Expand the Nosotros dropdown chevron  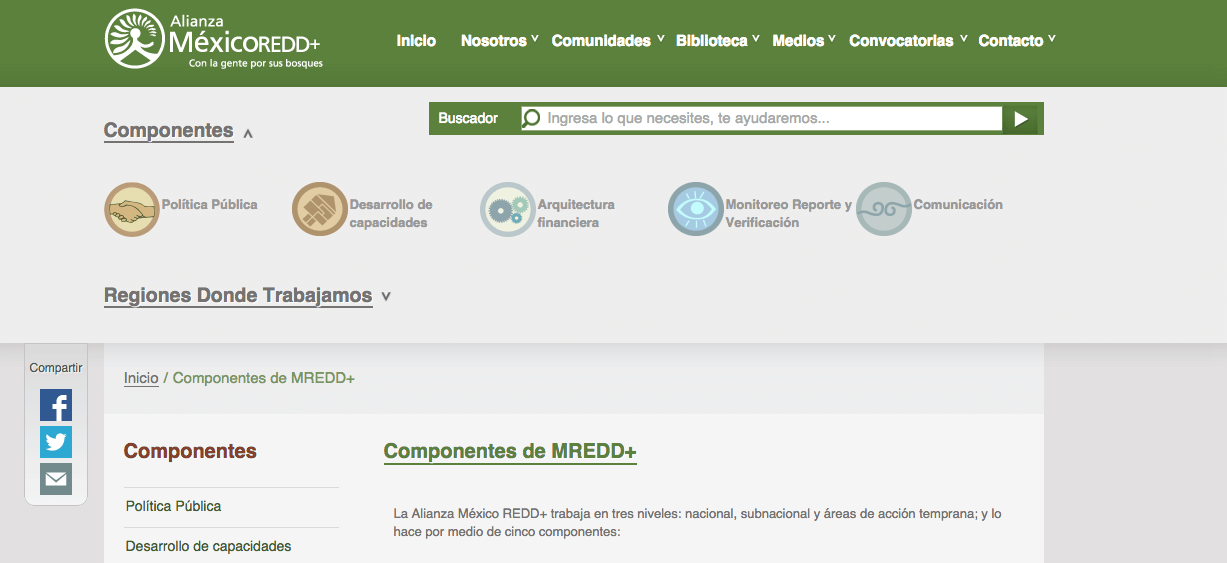click(535, 40)
